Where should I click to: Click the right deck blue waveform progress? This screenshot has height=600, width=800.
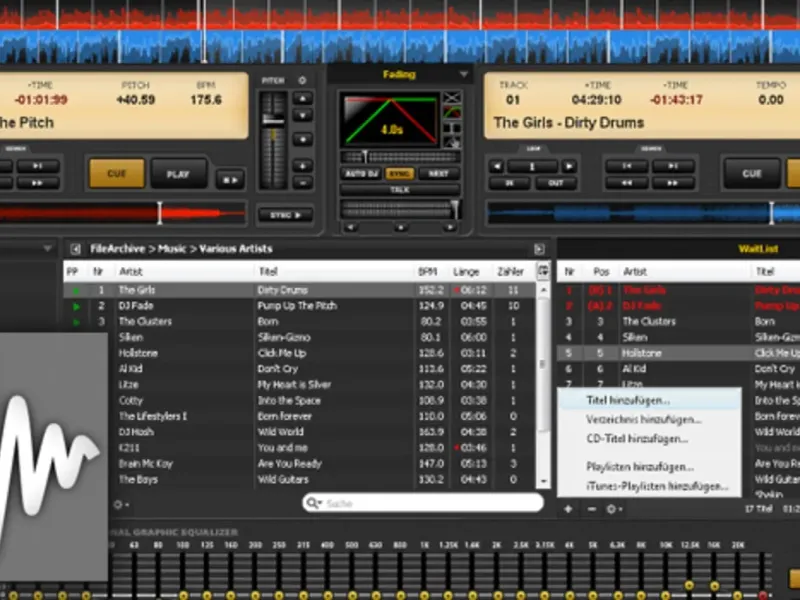click(x=644, y=213)
